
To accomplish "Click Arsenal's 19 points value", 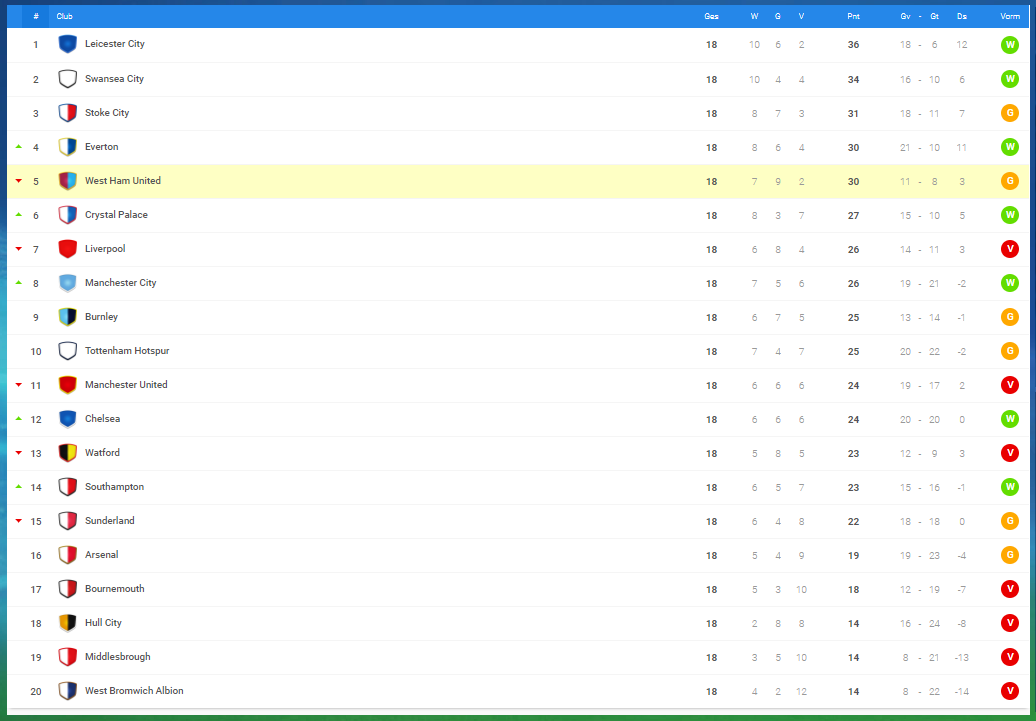I will (x=854, y=556).
